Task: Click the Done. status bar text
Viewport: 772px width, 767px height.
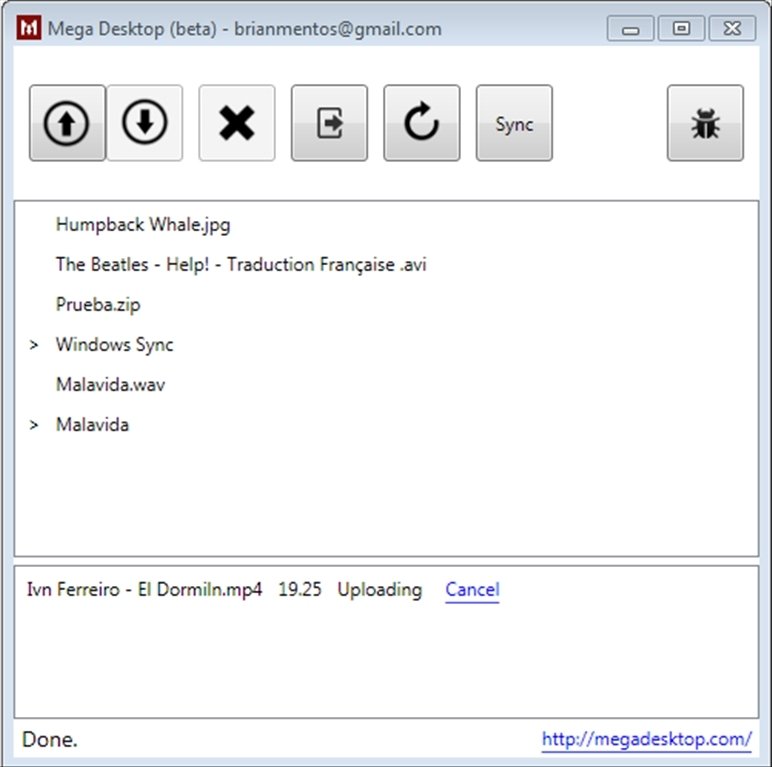Action: (50, 739)
